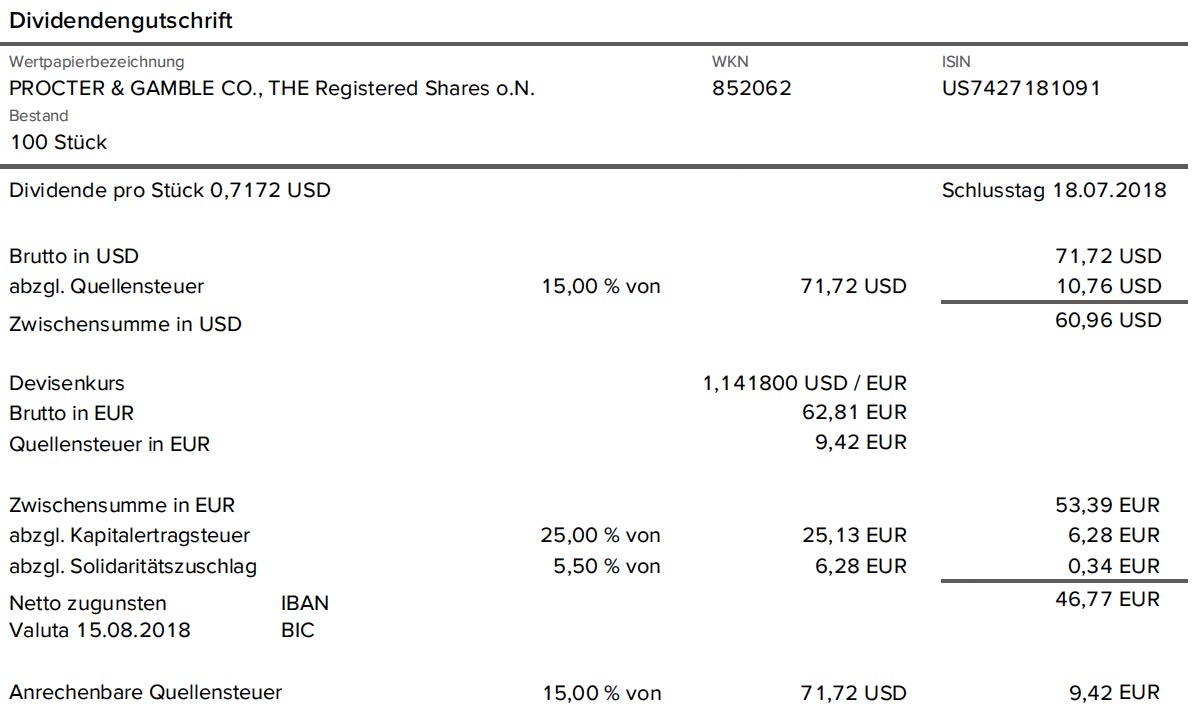Screen dimensions: 1198x718
Task: Click the Bestand value 100 Stück
Action: [x=59, y=142]
